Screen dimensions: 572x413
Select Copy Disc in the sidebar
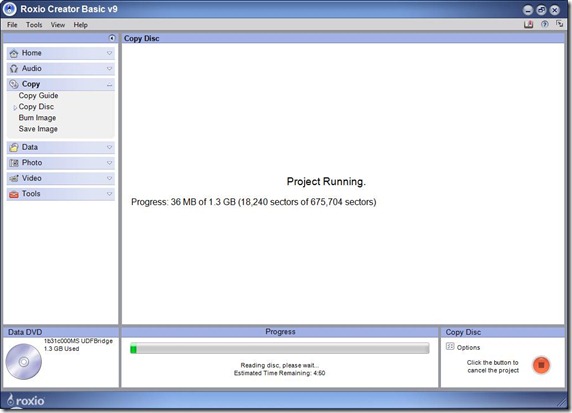pyautogui.click(x=36, y=107)
